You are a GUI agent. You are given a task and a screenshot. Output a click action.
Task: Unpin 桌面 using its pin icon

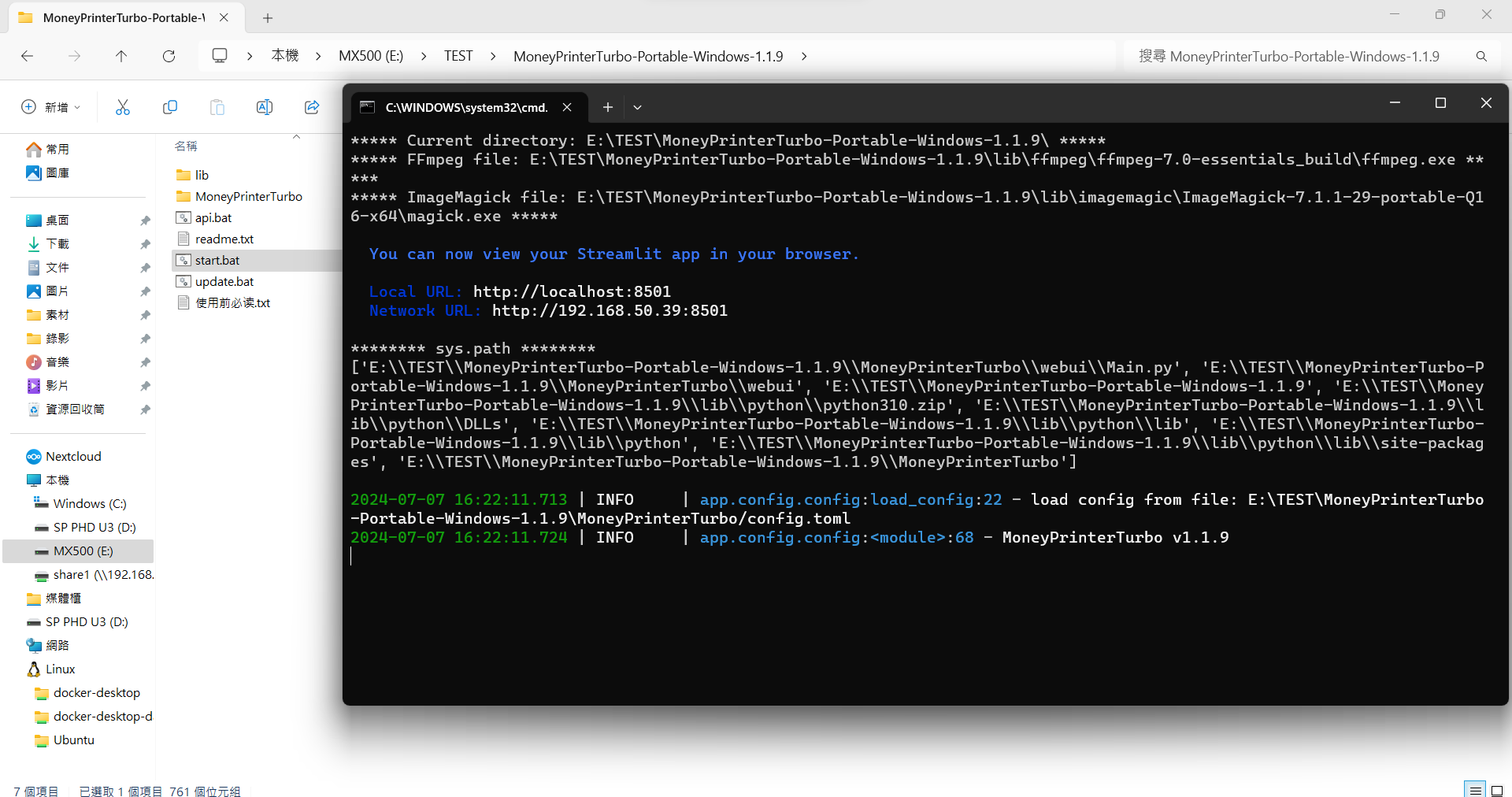145,221
